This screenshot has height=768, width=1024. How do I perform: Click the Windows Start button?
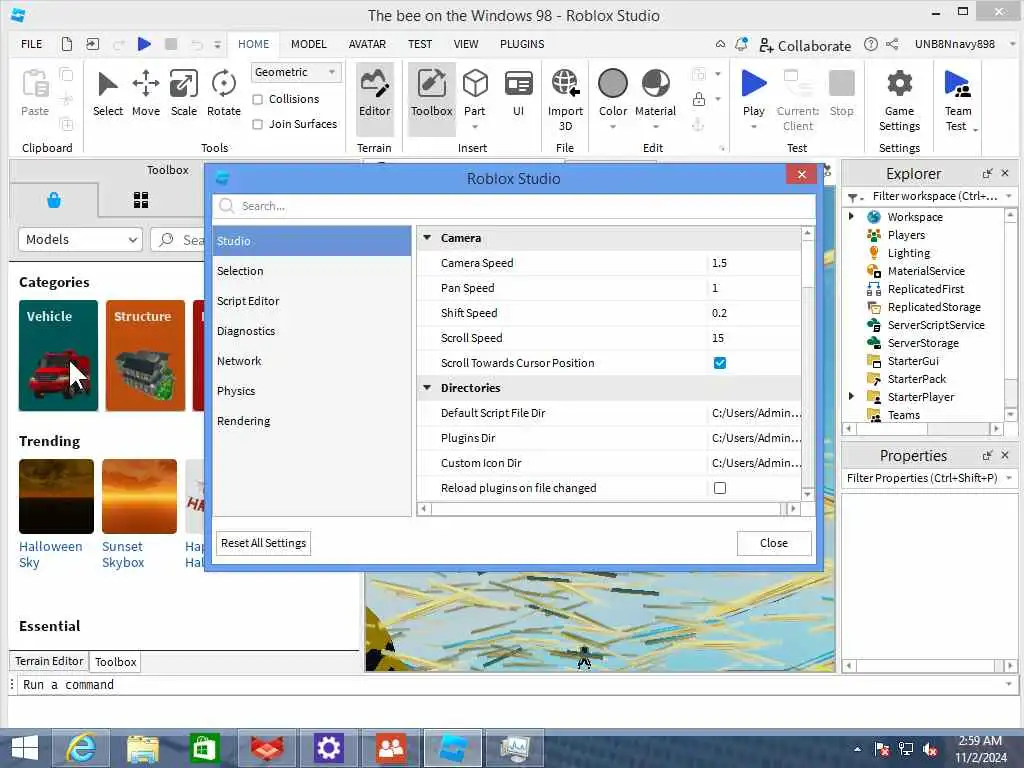tap(25, 748)
